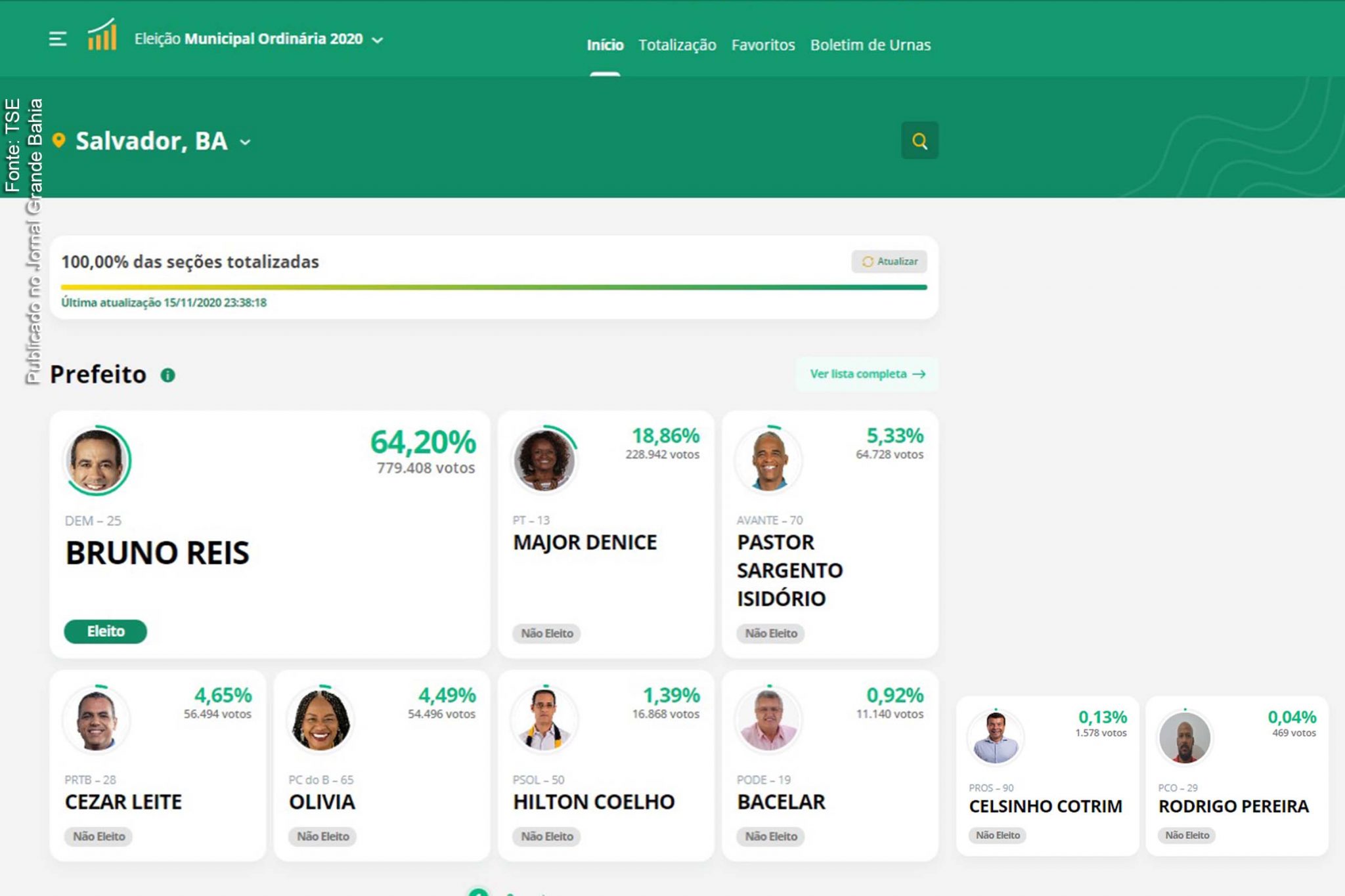Screen dimensions: 1345x896
Task: Click the BRUNO REIS name
Action: pyautogui.click(x=158, y=553)
